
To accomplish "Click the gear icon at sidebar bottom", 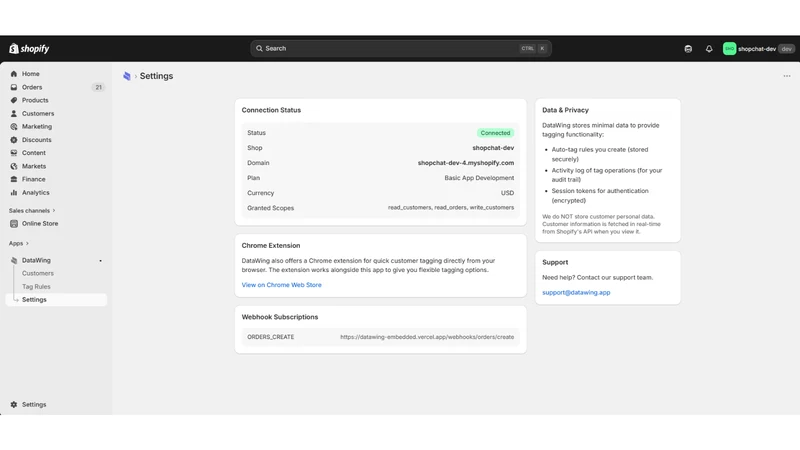I will [x=14, y=405].
